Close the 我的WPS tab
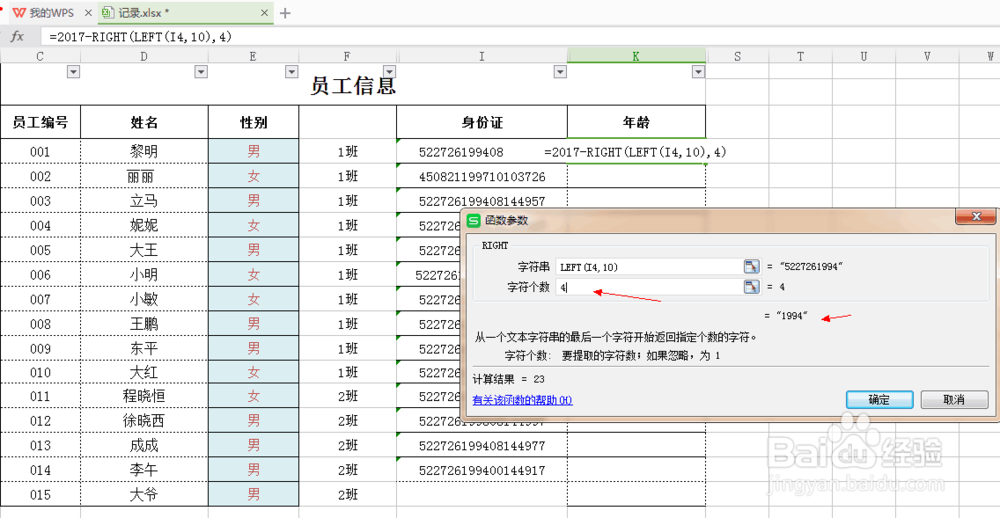Screen dimensions: 1000x518 [x=88, y=13]
